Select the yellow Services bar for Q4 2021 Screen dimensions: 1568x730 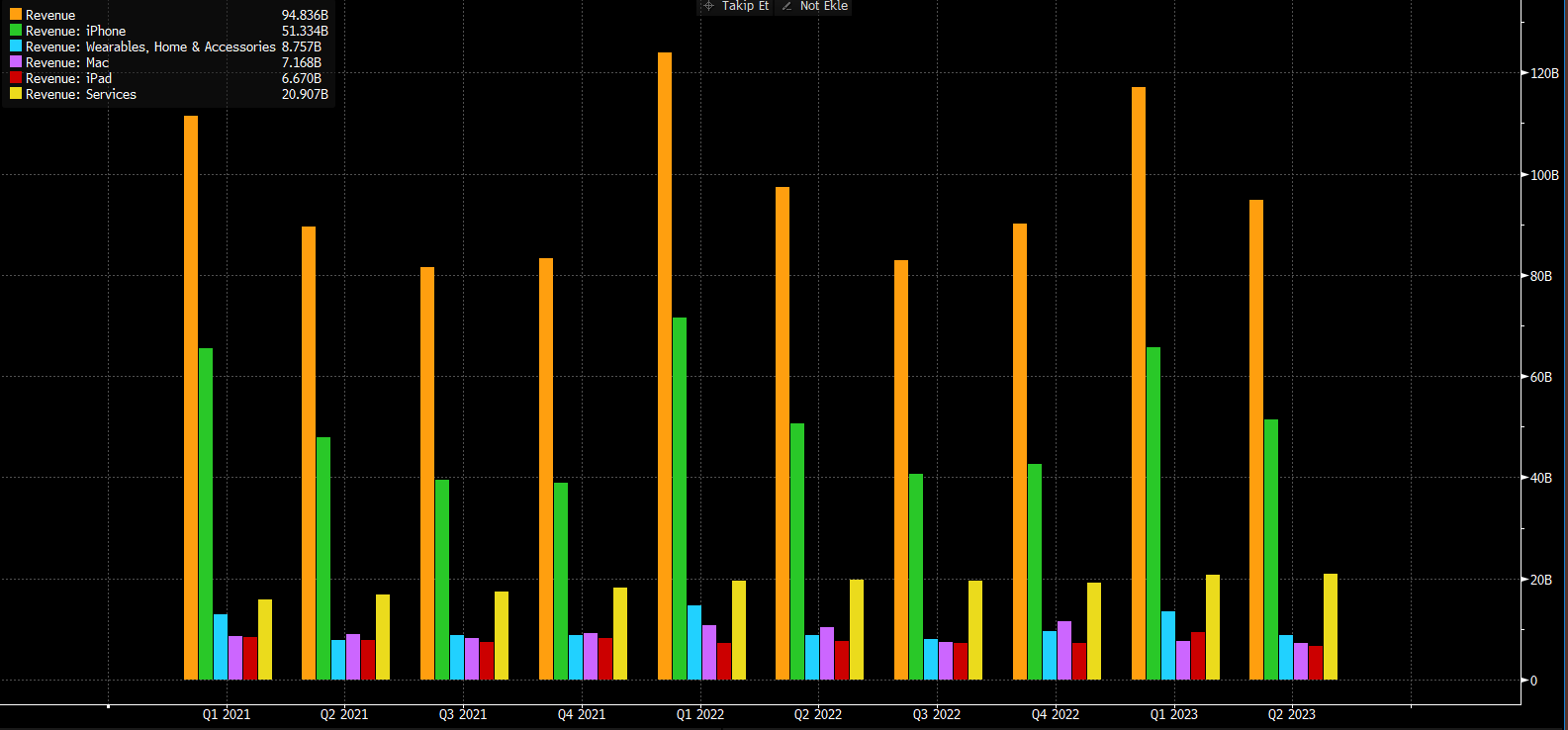coord(620,633)
